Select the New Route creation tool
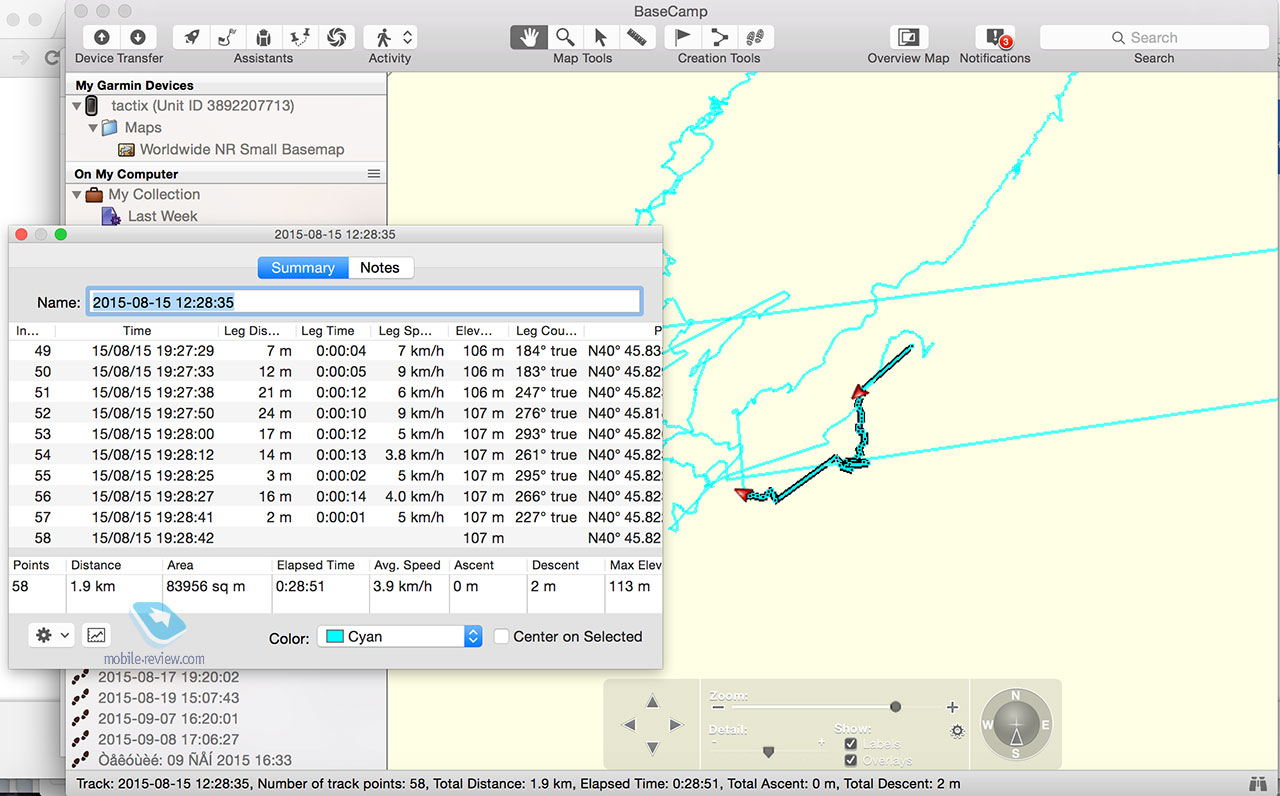 pos(719,37)
